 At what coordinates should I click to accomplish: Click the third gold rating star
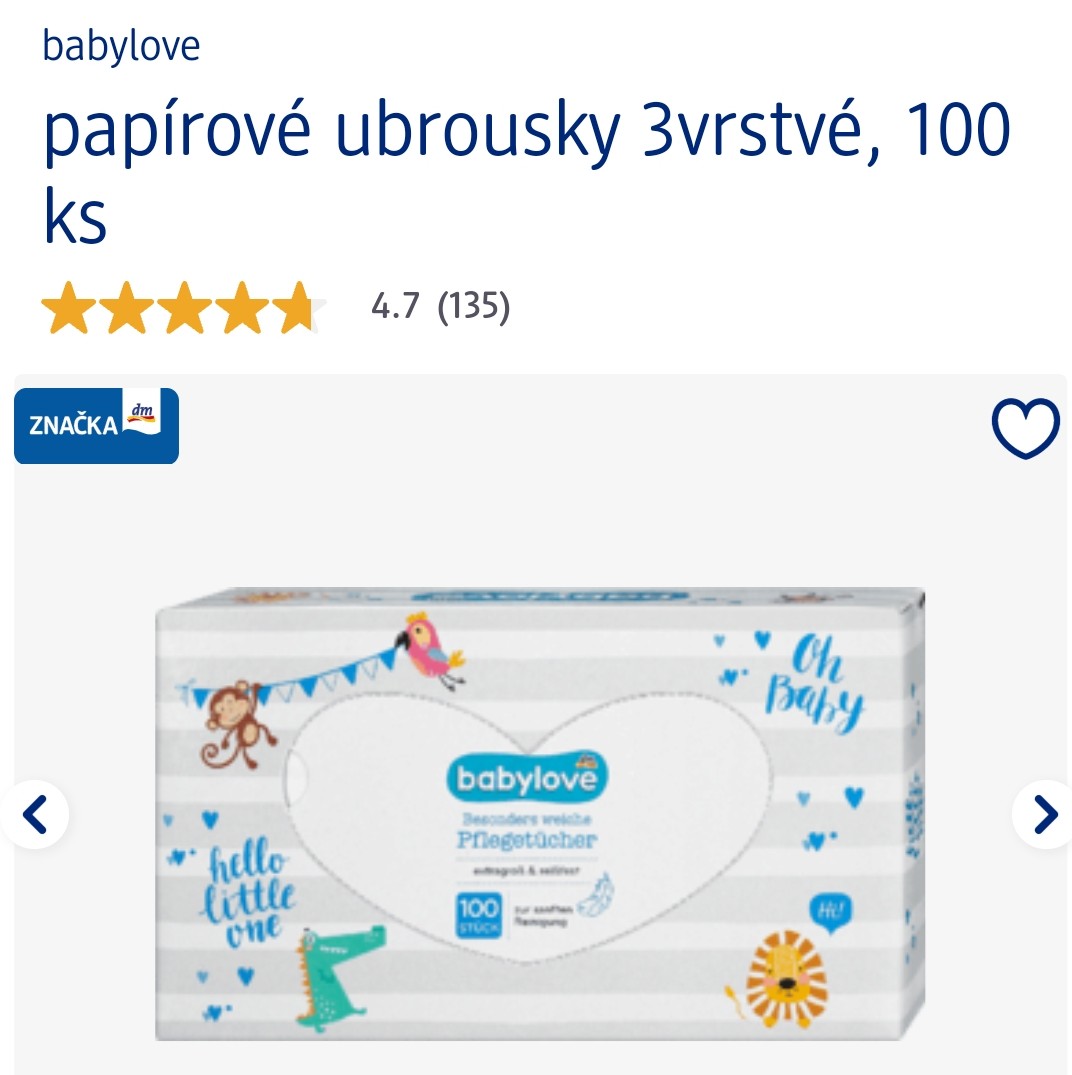pyautogui.click(x=184, y=307)
